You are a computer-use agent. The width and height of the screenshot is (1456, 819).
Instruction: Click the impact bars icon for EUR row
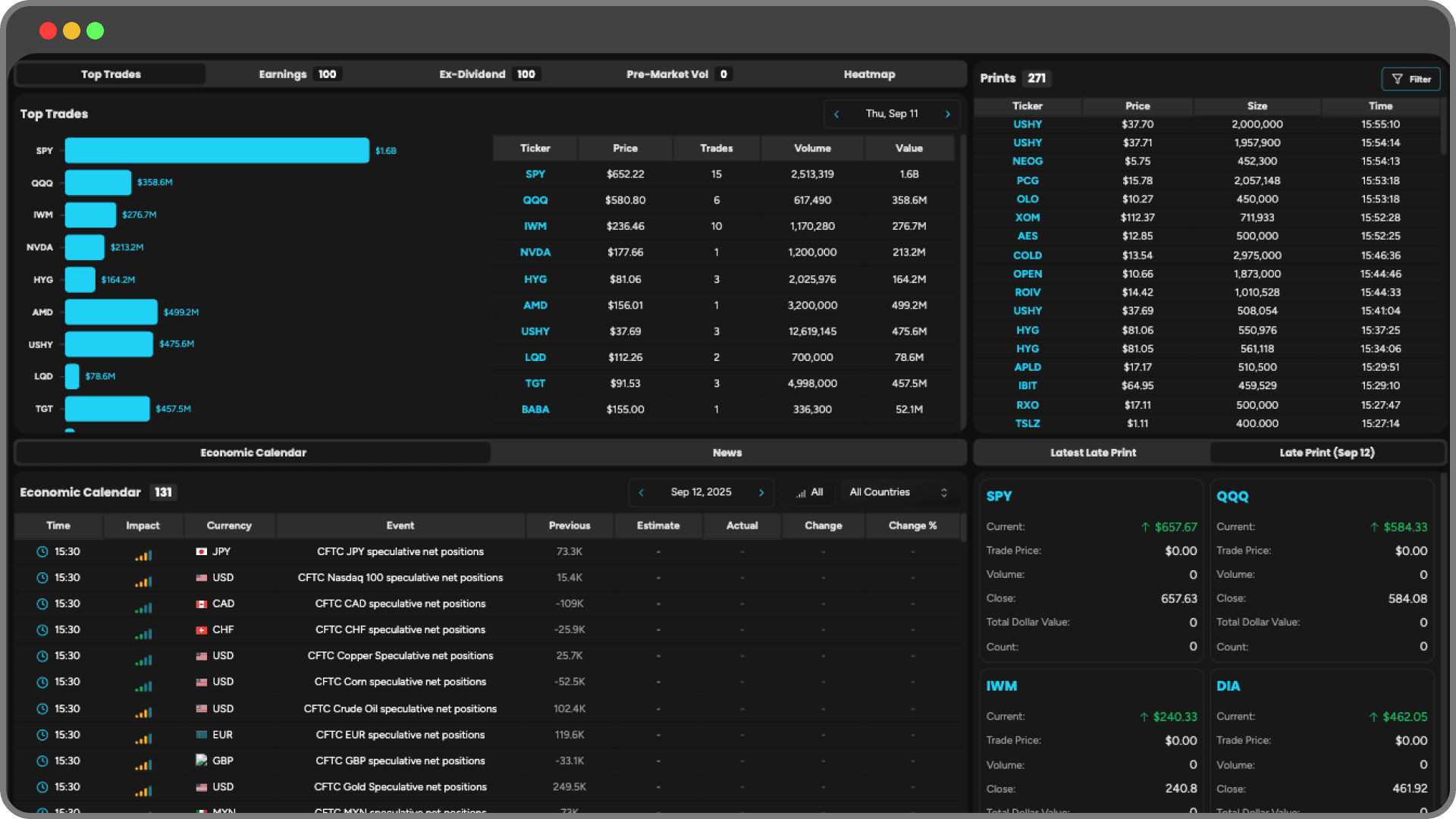click(143, 737)
